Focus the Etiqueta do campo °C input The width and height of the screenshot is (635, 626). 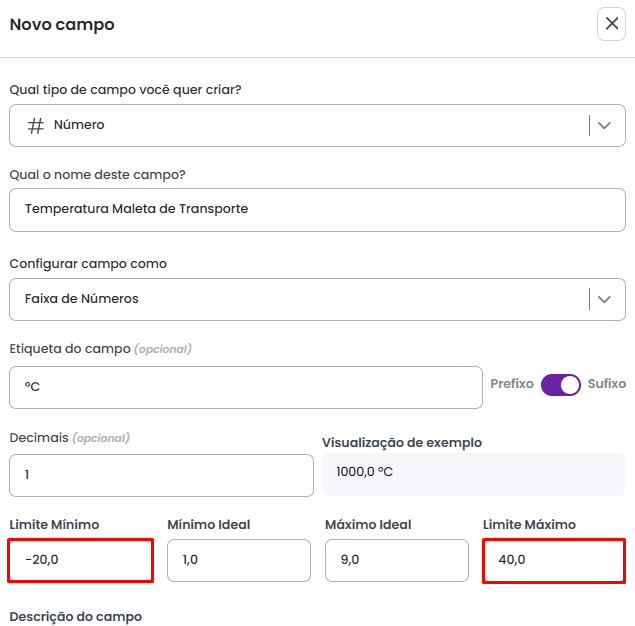point(245,387)
